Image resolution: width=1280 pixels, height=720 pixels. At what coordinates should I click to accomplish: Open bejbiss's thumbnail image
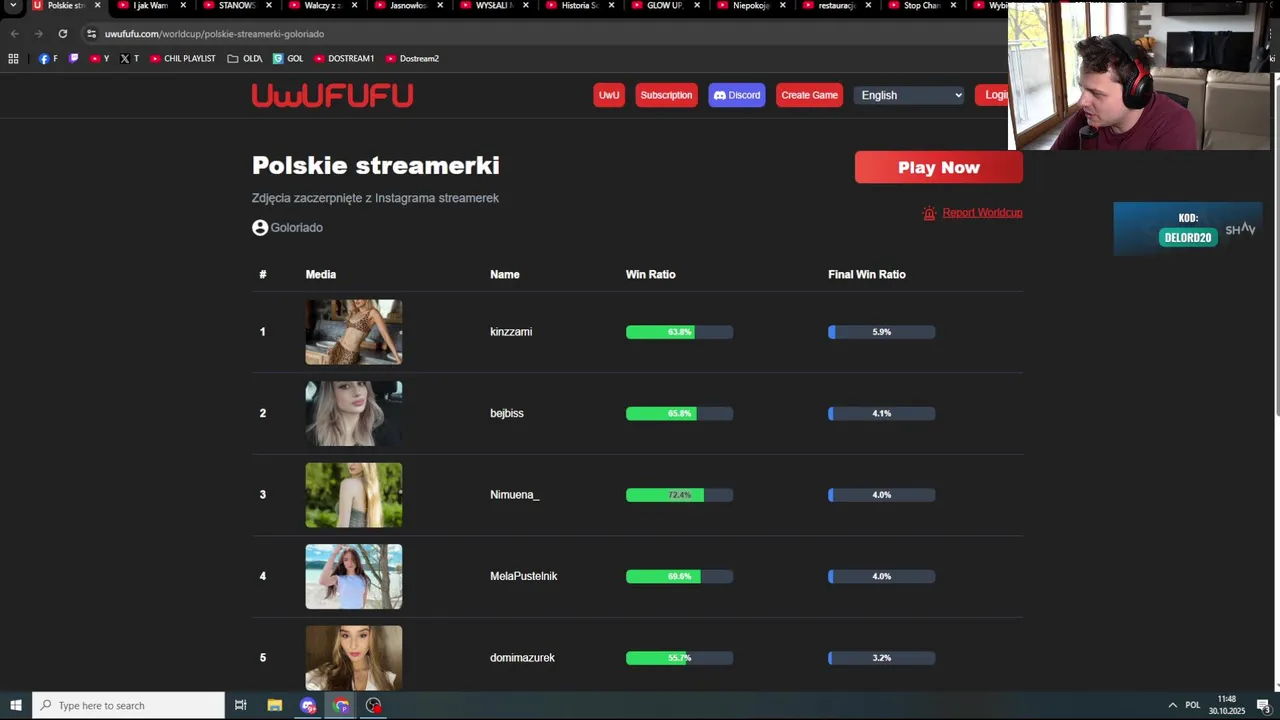tap(354, 414)
